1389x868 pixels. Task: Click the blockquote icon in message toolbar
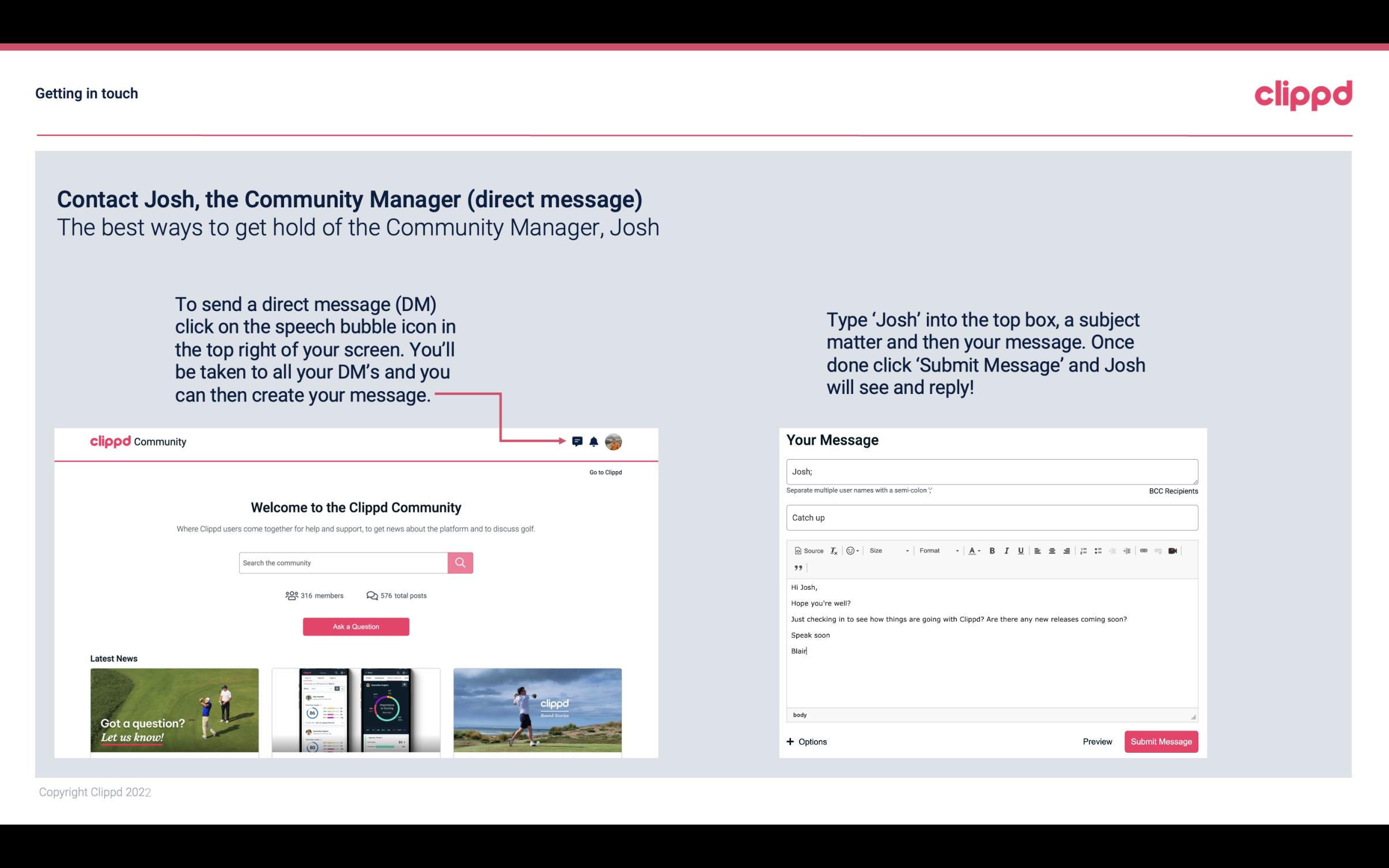796,569
